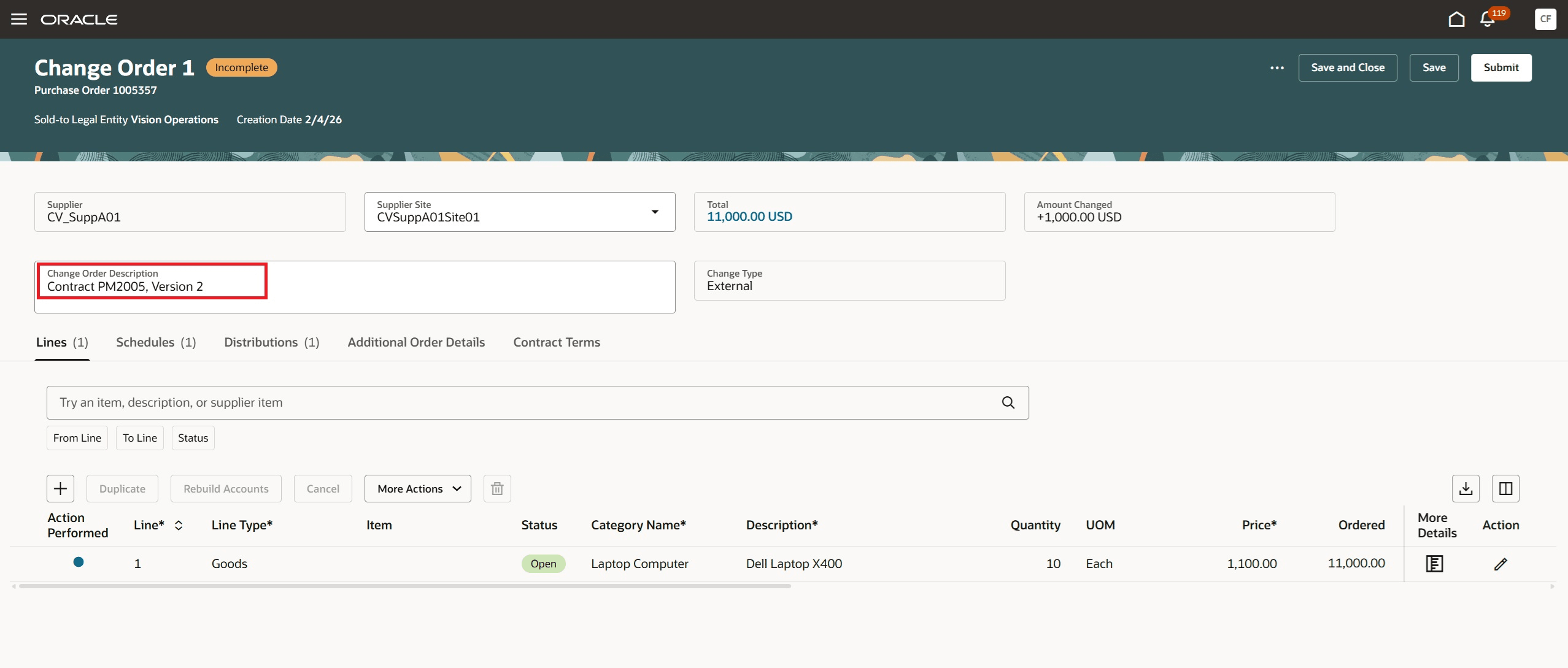Add a new line with the plus icon
1568x668 pixels.
pyautogui.click(x=60, y=488)
